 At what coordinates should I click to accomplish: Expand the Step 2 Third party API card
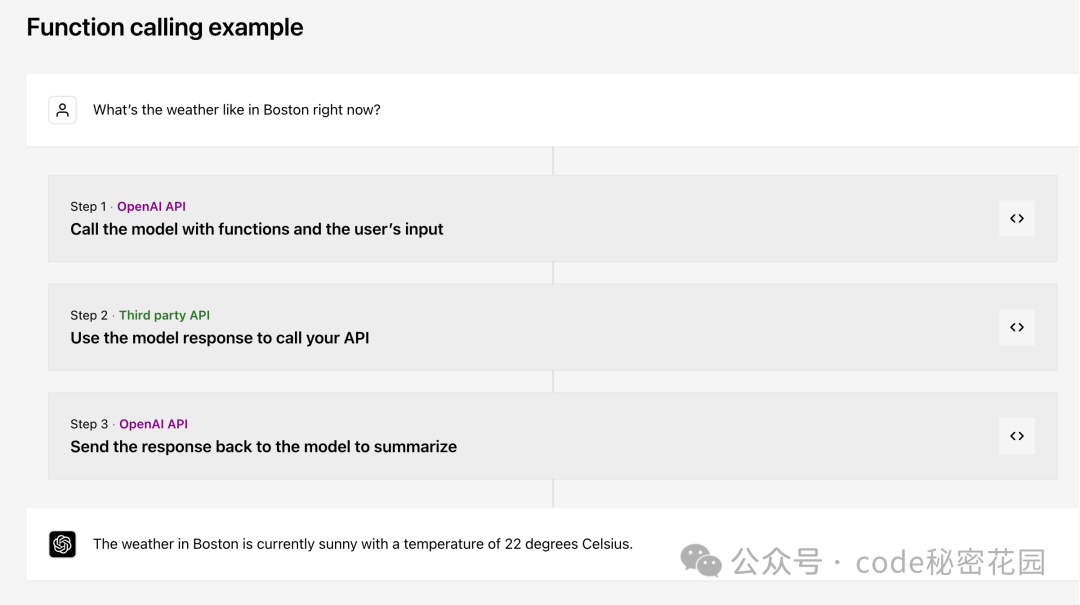coord(500,327)
